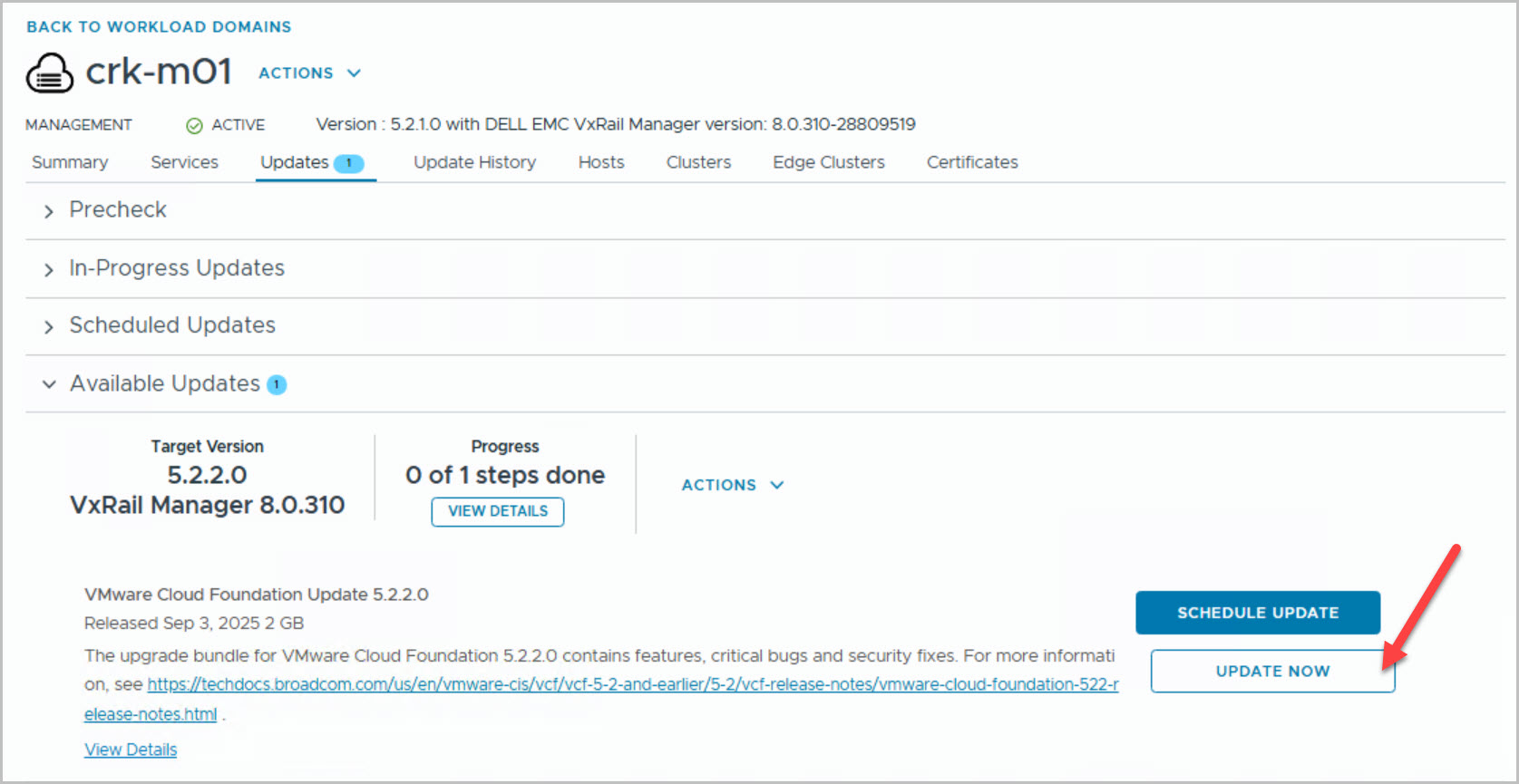The image size is (1519, 784).
Task: Click the Available Updates count badge
Action: (277, 385)
